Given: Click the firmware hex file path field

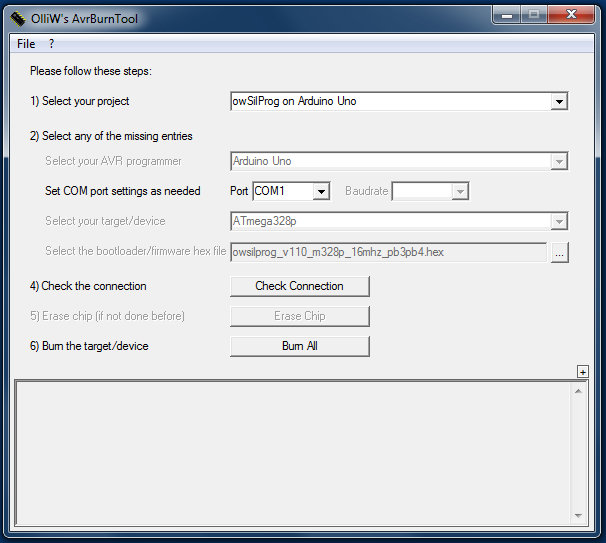Looking at the screenshot, I should tap(388, 253).
